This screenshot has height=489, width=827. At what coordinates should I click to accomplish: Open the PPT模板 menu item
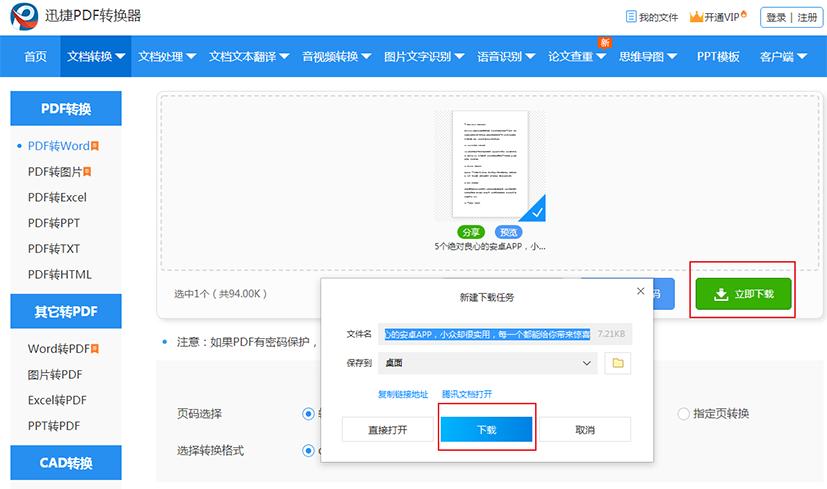[718, 56]
